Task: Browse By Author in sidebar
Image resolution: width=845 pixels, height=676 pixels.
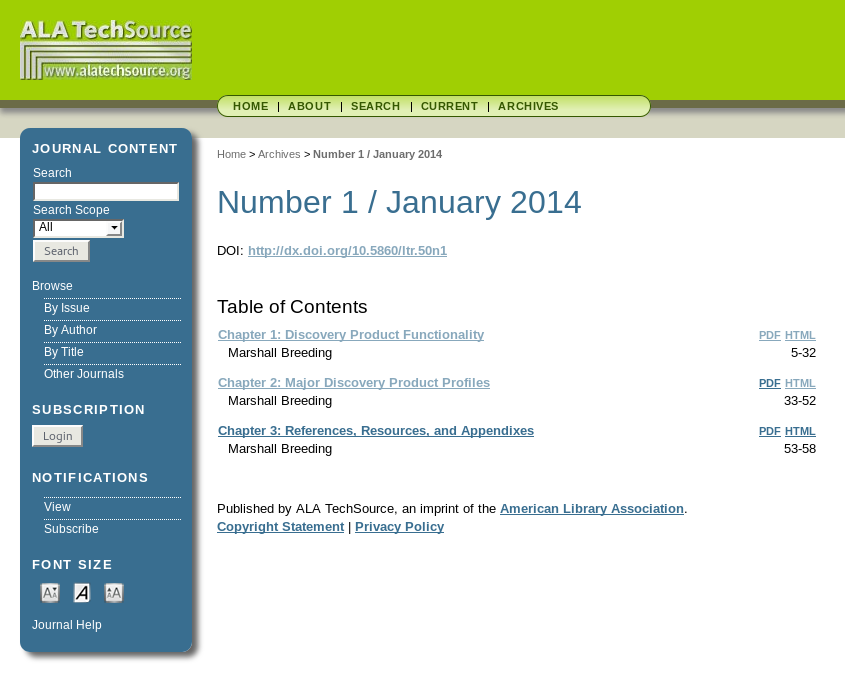Action: (70, 330)
